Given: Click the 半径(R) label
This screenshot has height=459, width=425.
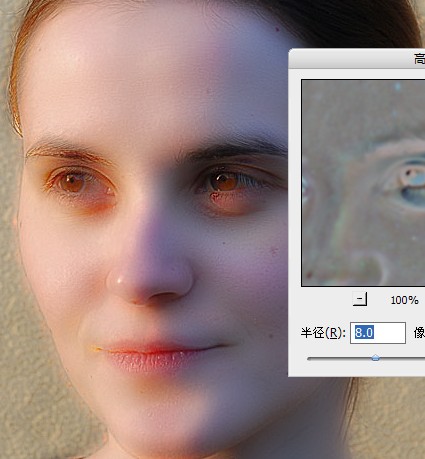Looking at the screenshot, I should pos(323,333).
